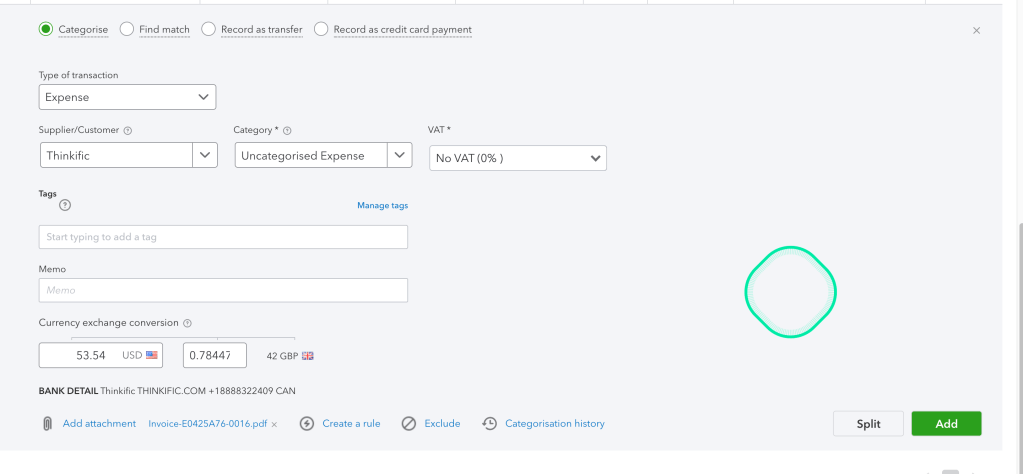This screenshot has height=474, width=1023.
Task: Open the Invoice-E0425A76-0016.pdf attachment
Action: click(x=207, y=424)
